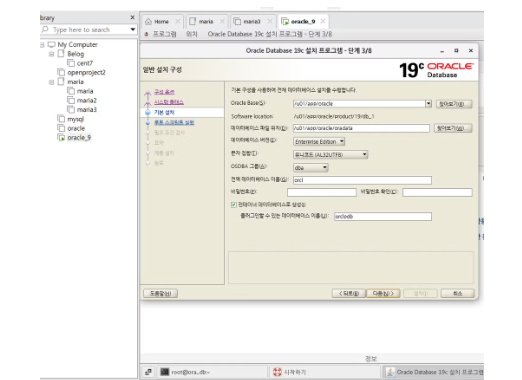Screen dimensions: 522x380
Task: Open the library search dropdown arrow
Action: point(133,29)
